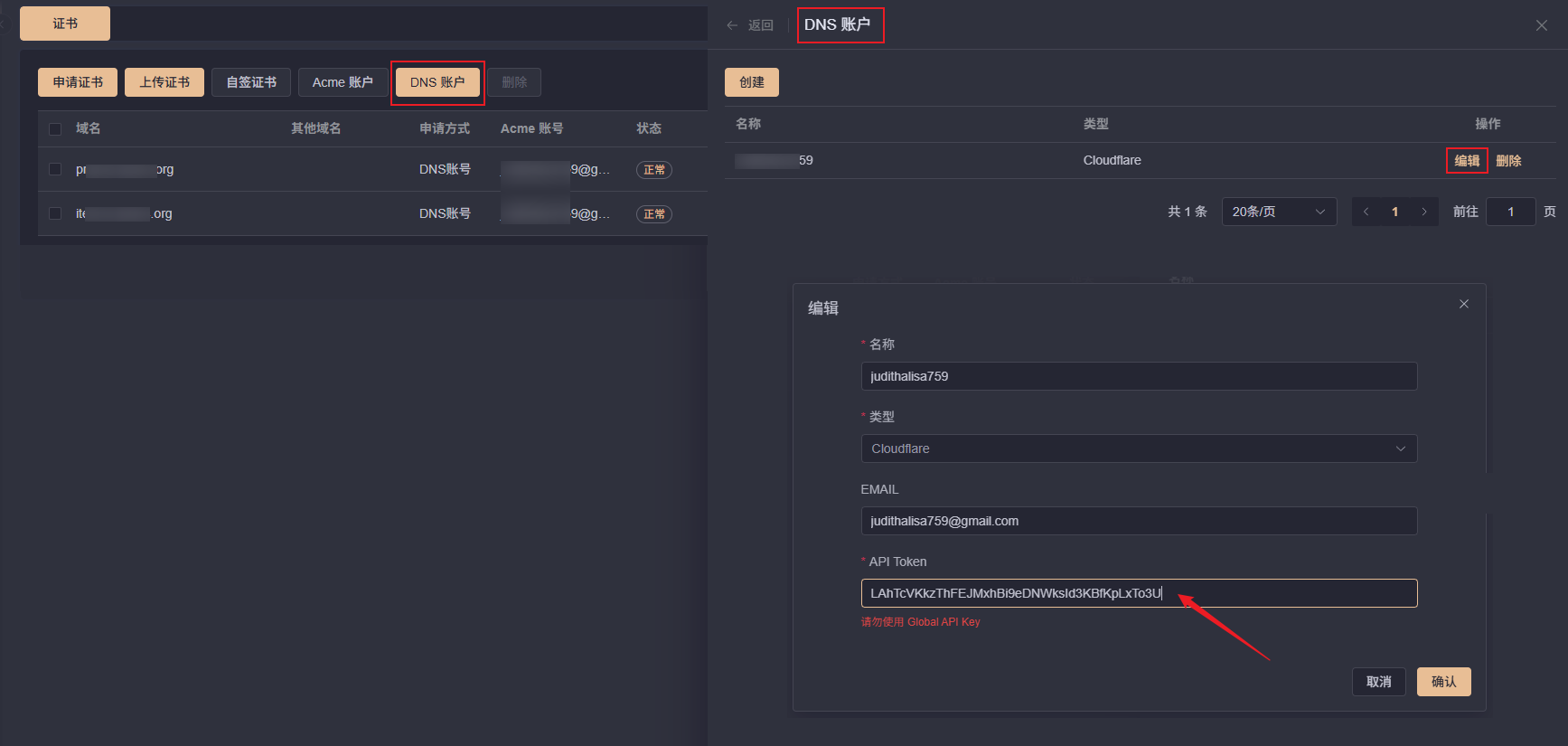Open the 证书 tab
Viewport: 1568px width, 746px height.
(x=65, y=24)
